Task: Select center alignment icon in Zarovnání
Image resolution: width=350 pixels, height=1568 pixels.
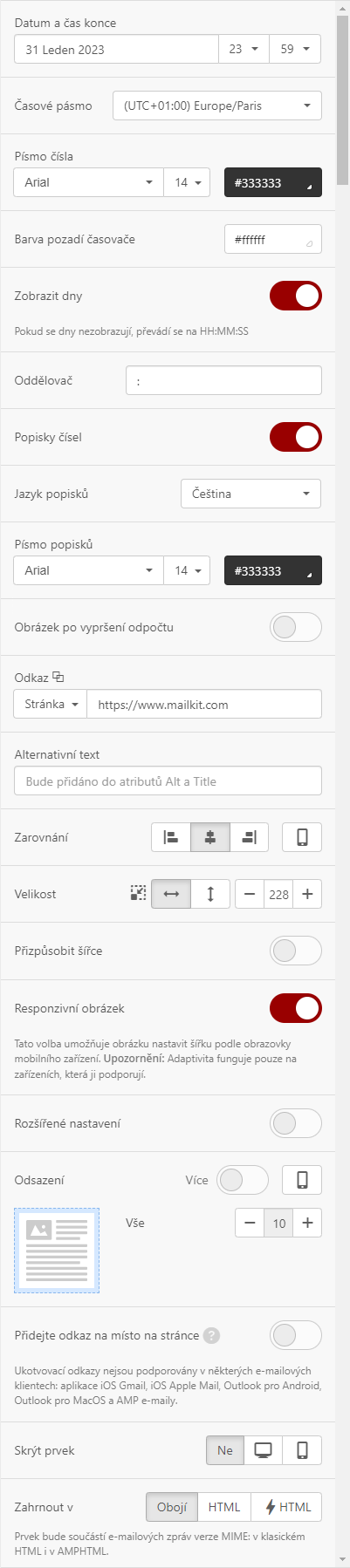Action: point(210,837)
